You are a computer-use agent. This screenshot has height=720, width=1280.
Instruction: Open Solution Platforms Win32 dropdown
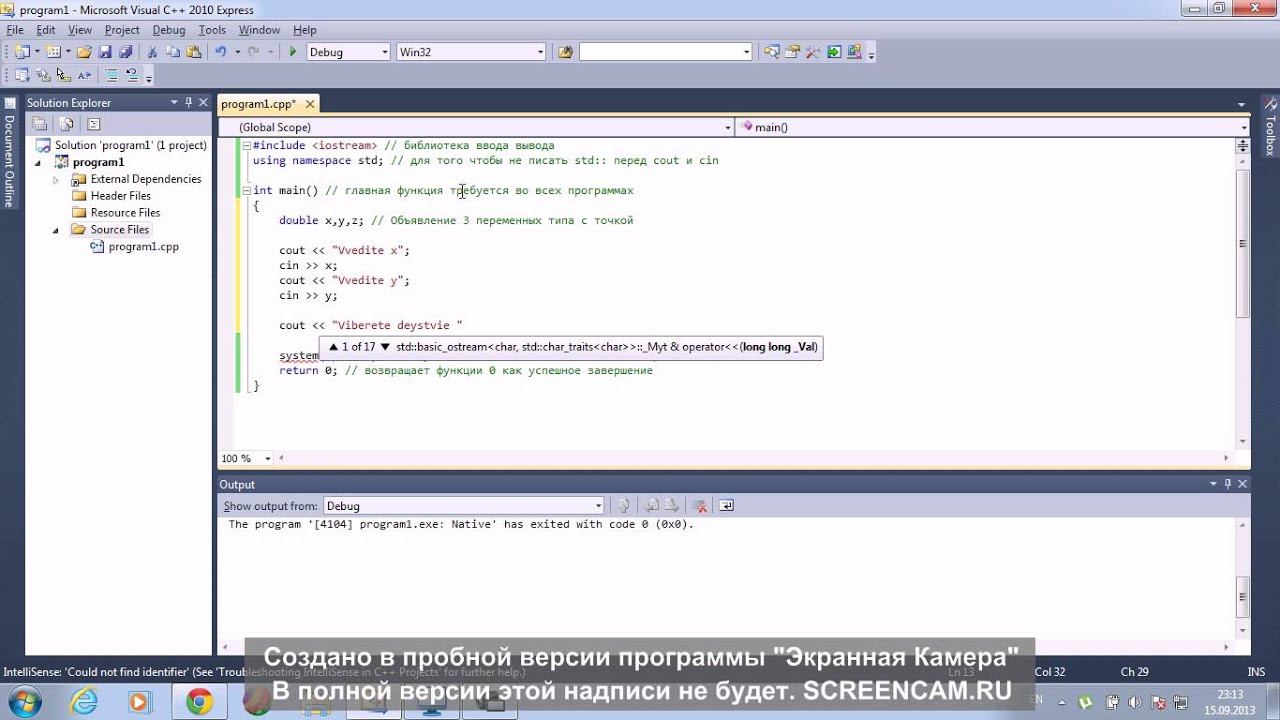pyautogui.click(x=540, y=52)
